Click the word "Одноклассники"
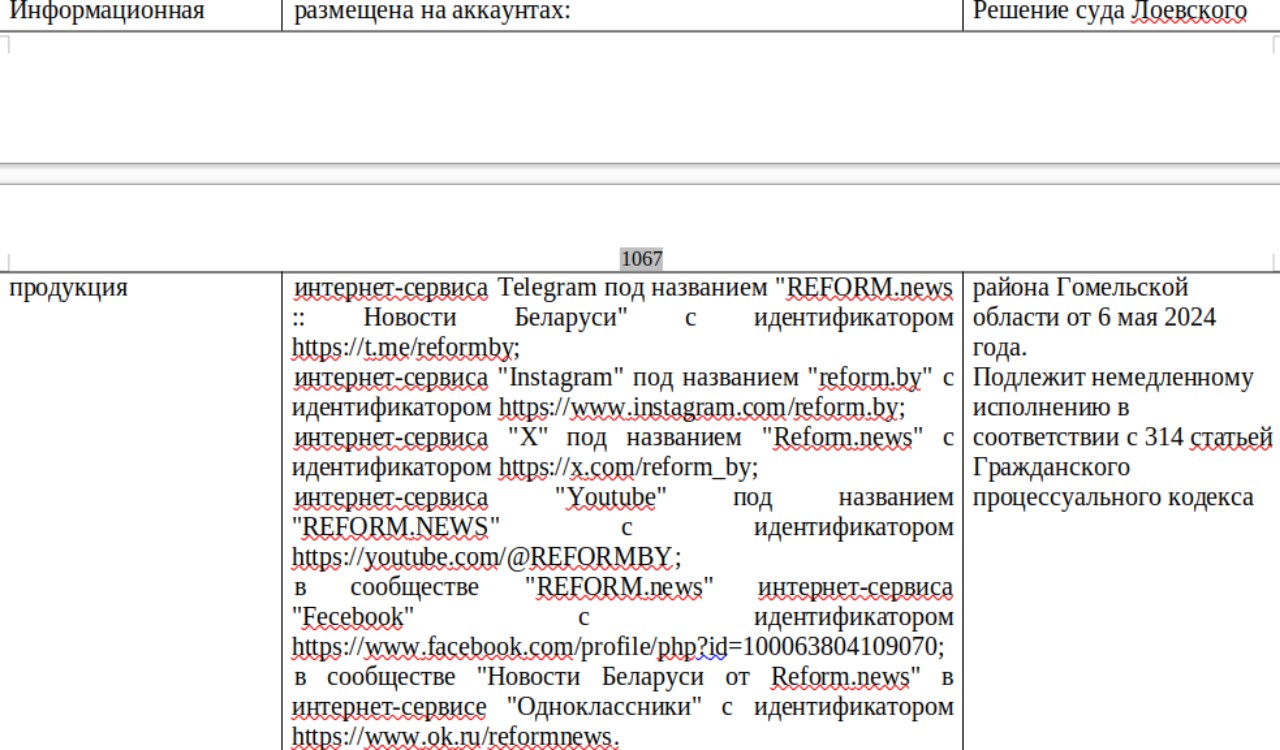Screen dimensions: 1280x750 [x=606, y=708]
